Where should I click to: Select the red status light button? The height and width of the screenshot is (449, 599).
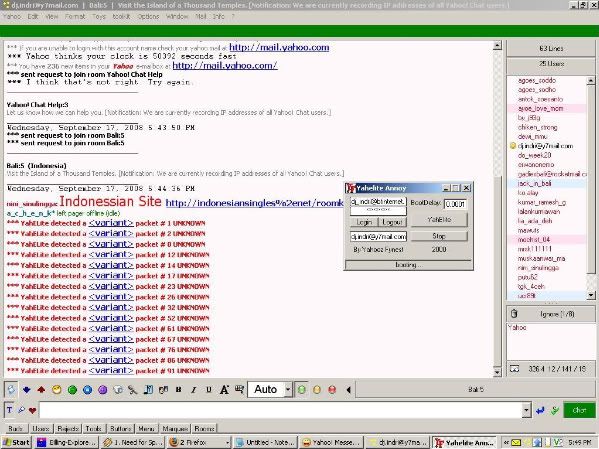pyautogui.click(x=332, y=390)
